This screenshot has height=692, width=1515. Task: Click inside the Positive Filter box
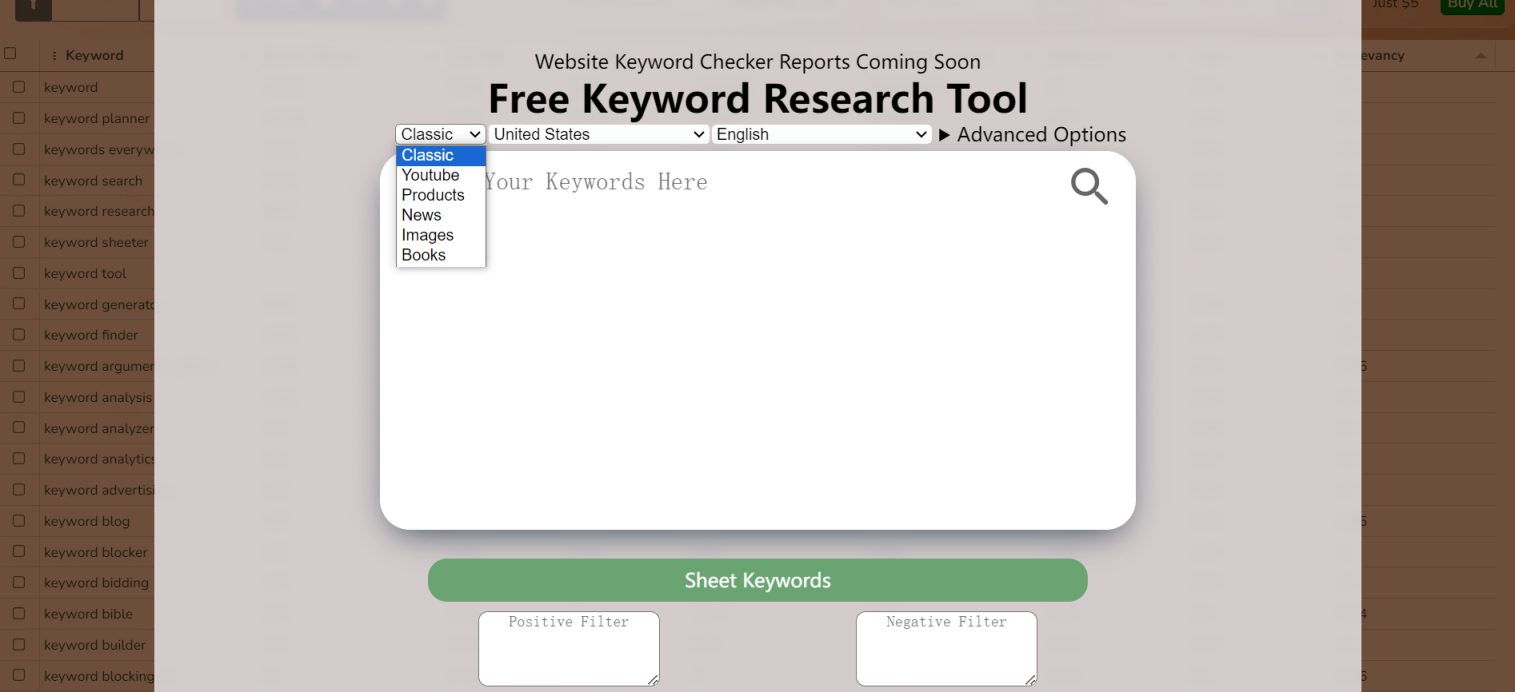coord(569,648)
